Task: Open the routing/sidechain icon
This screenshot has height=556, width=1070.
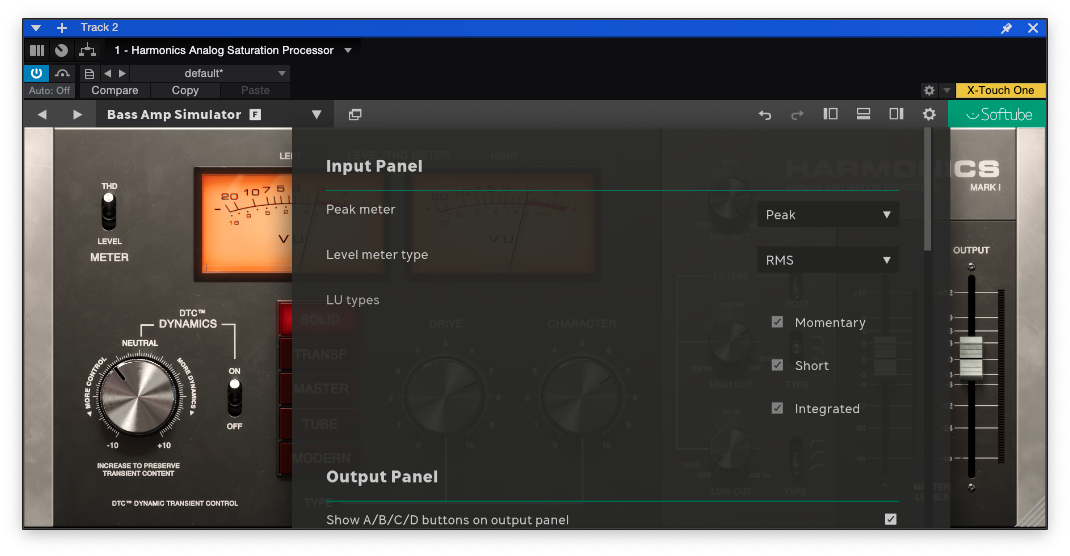Action: coord(87,50)
